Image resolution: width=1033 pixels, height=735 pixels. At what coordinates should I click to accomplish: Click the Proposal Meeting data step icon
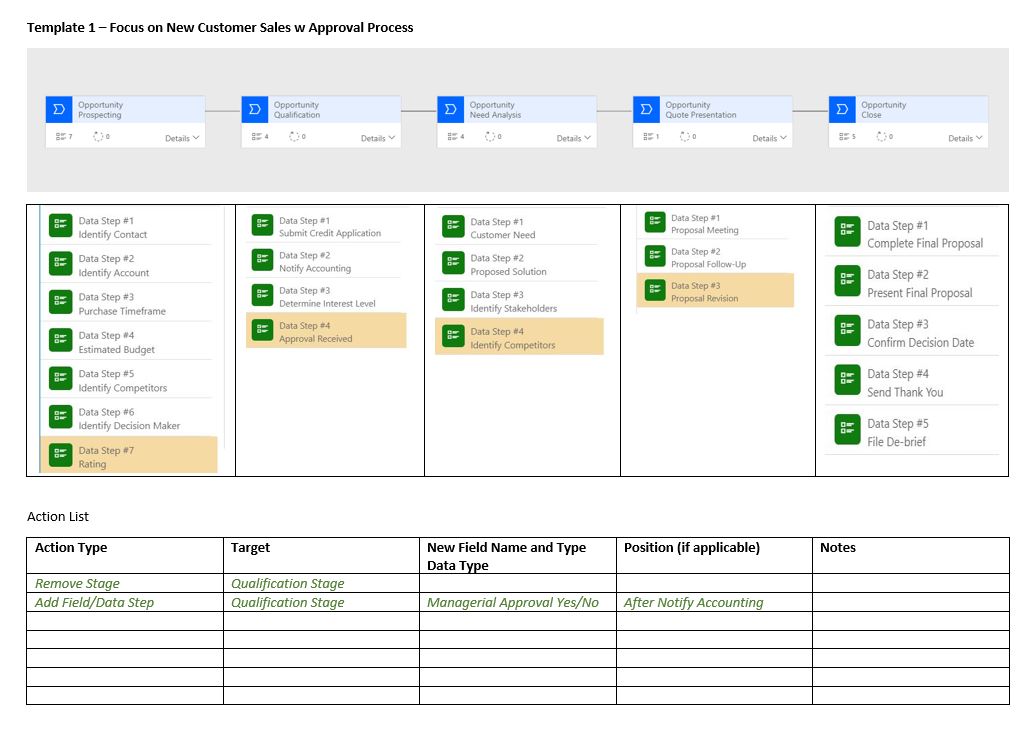654,221
